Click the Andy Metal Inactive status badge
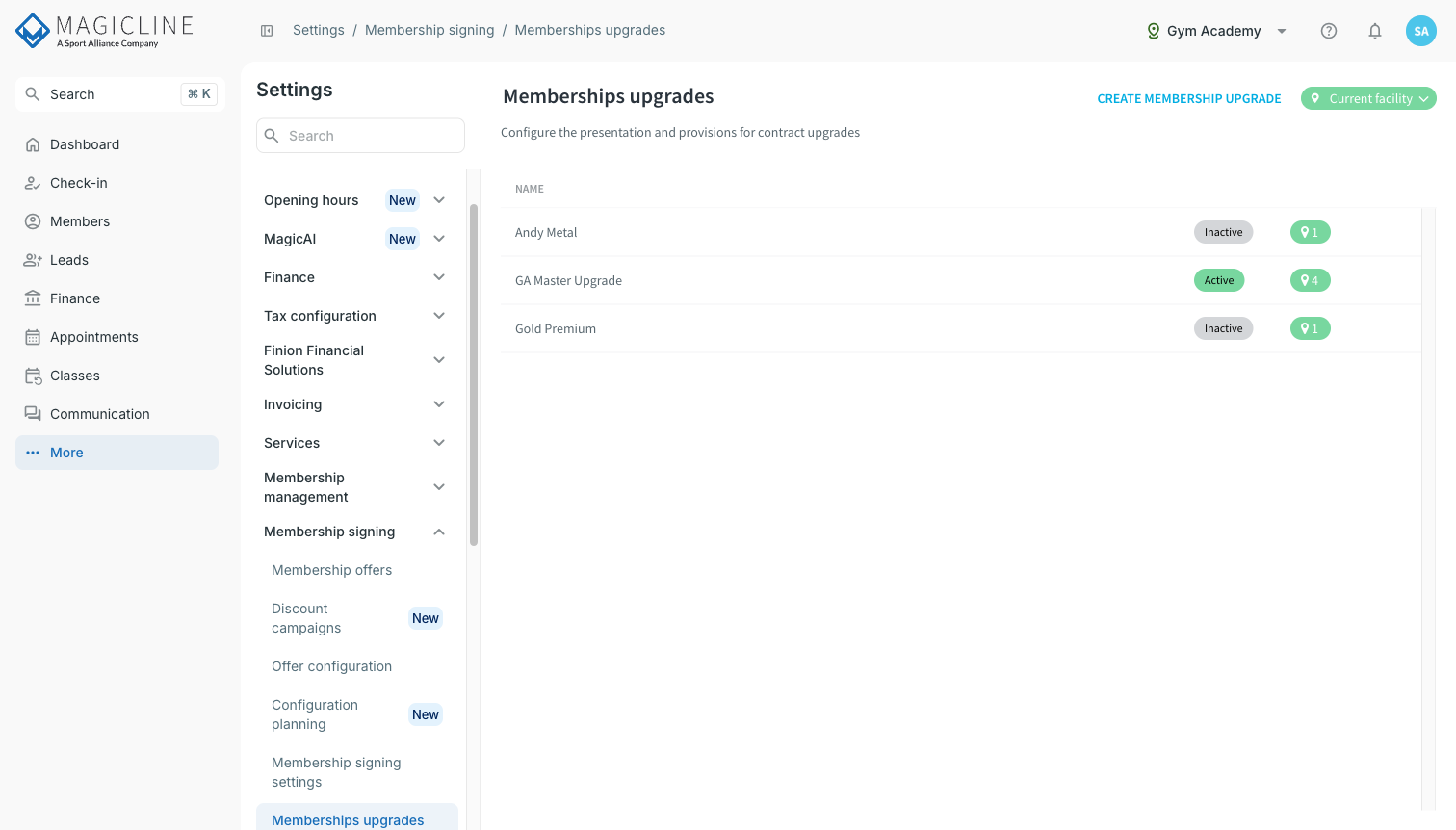The image size is (1456, 830). point(1223,232)
